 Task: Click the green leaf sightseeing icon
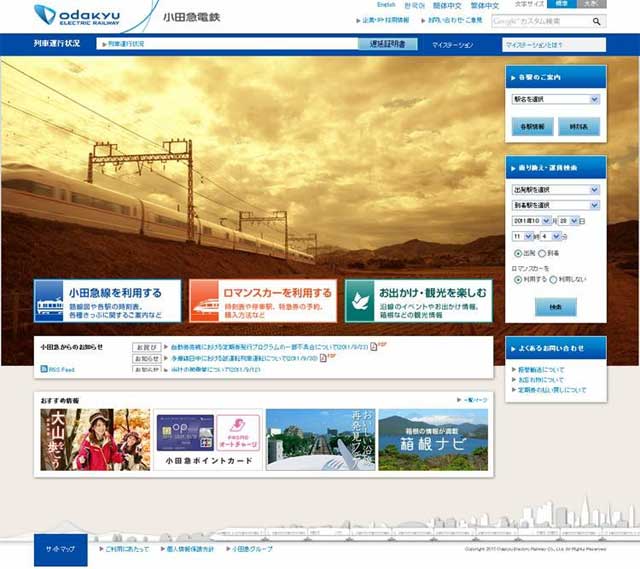pyautogui.click(x=361, y=300)
